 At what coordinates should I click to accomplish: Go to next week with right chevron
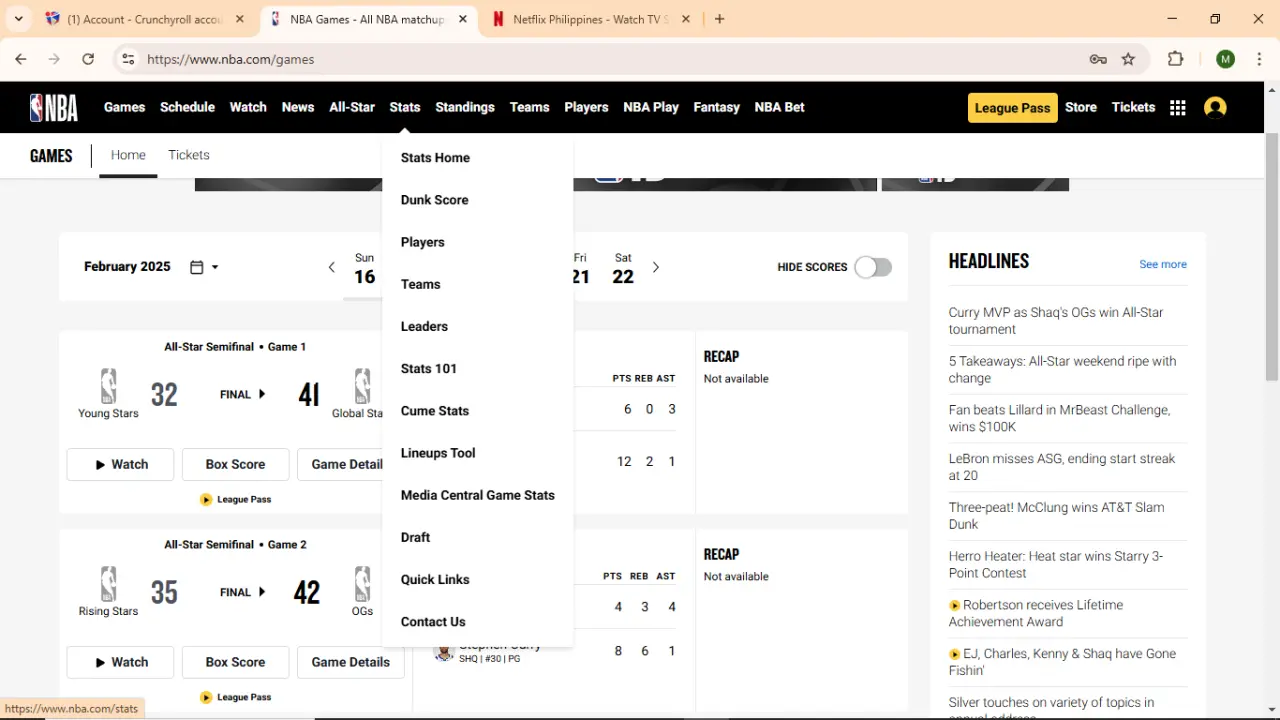[656, 267]
